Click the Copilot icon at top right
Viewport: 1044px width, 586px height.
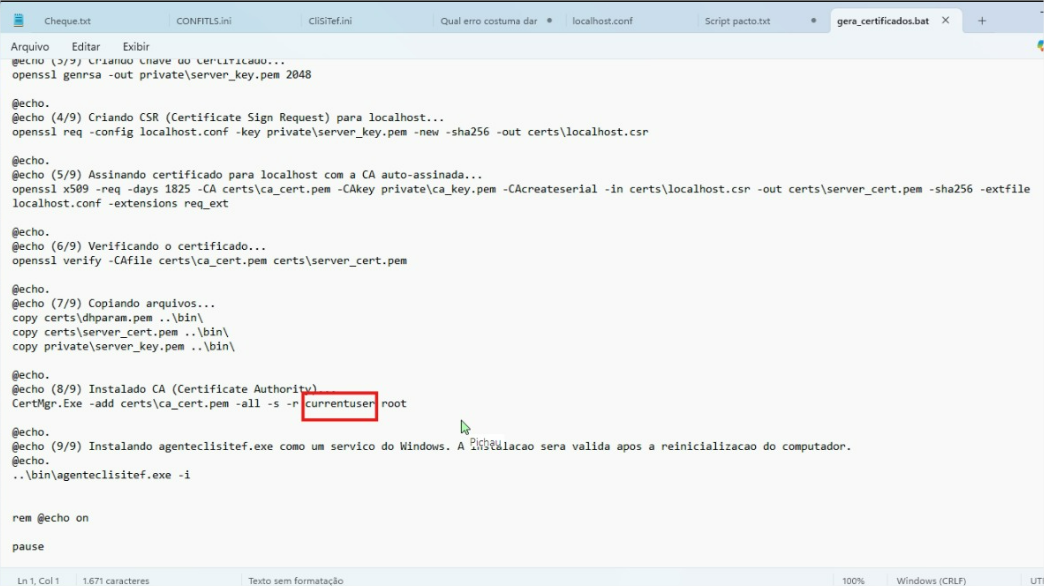tap(1039, 46)
